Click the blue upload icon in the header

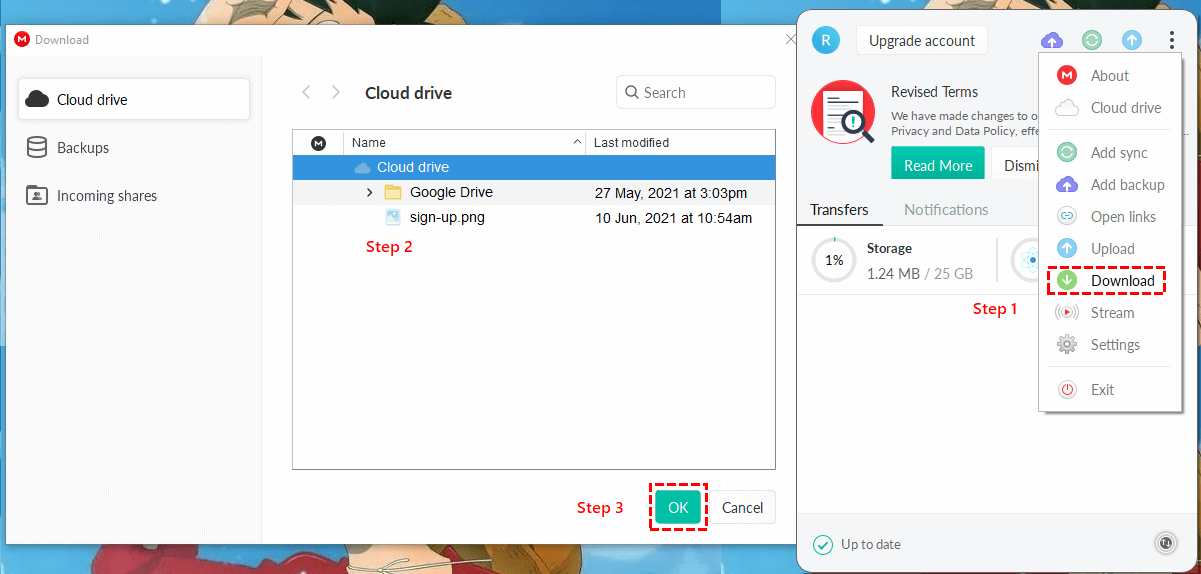point(1131,40)
